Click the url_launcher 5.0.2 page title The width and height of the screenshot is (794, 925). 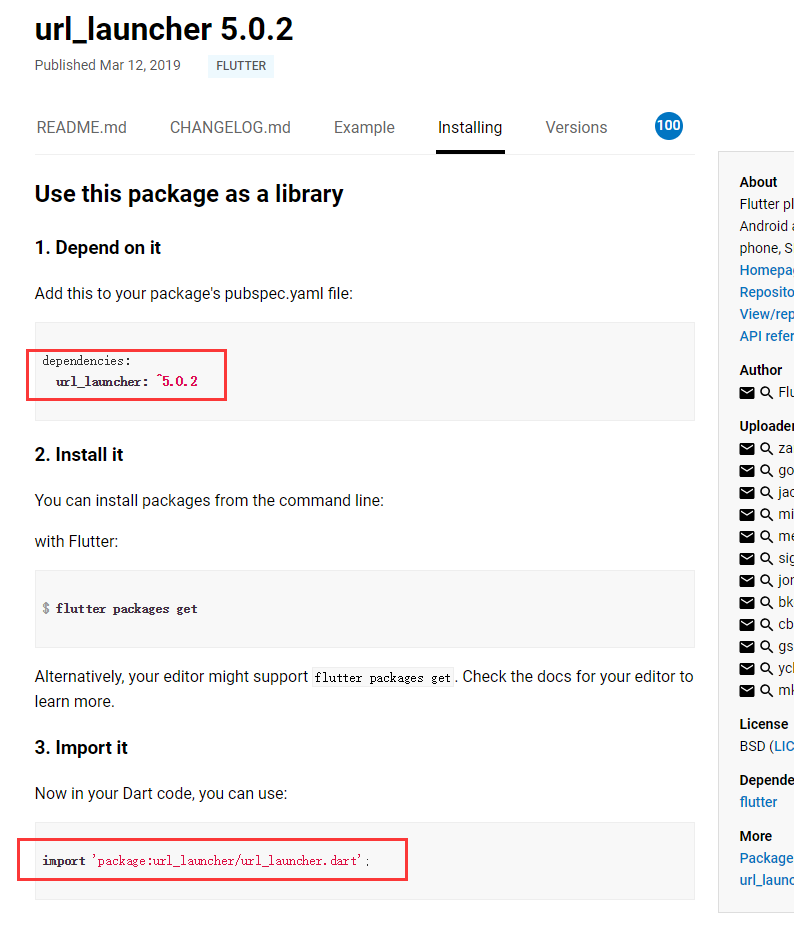[164, 29]
